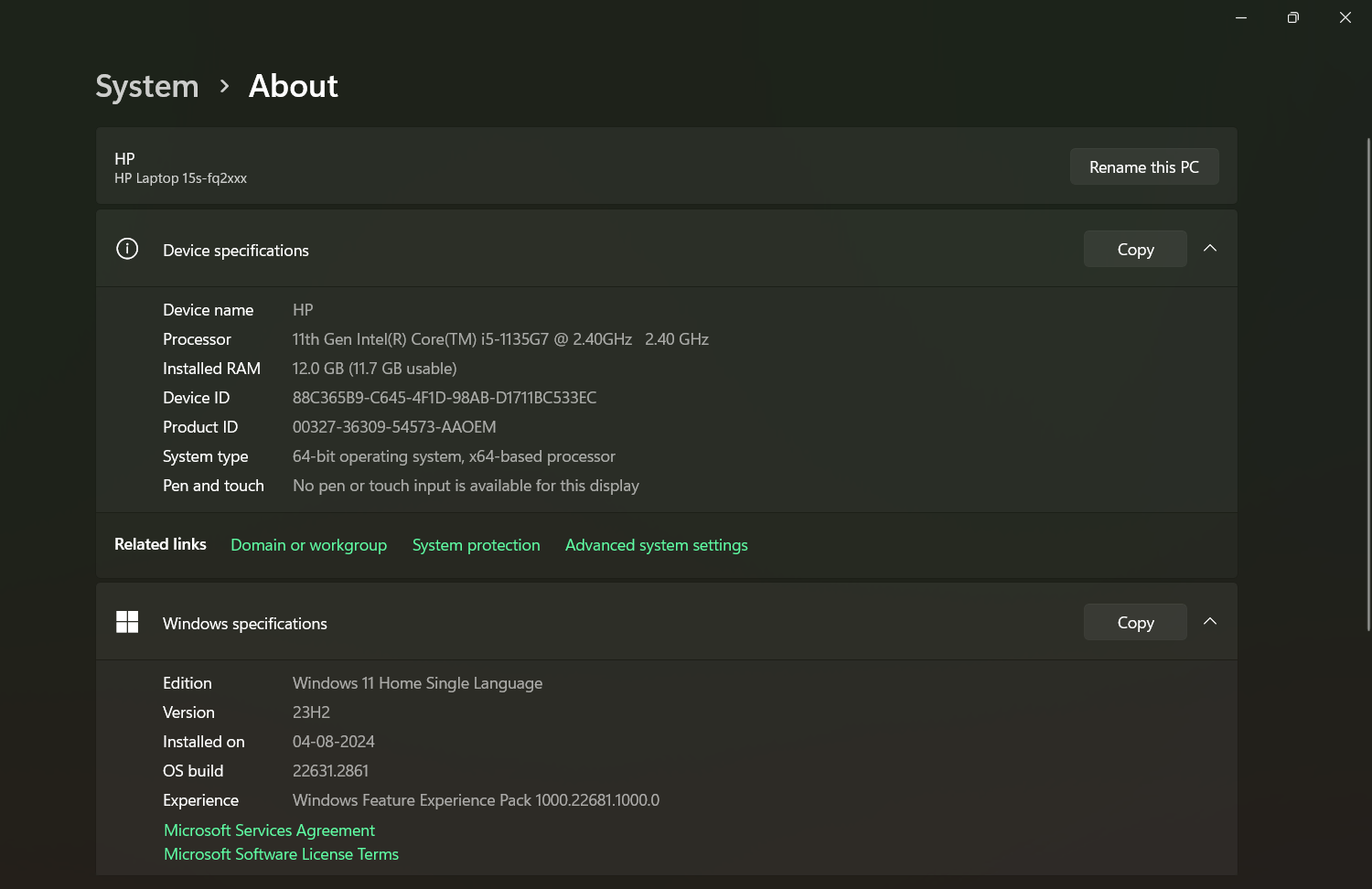The width and height of the screenshot is (1372, 889).
Task: Open Domain or workgroup link
Action: [x=308, y=545]
